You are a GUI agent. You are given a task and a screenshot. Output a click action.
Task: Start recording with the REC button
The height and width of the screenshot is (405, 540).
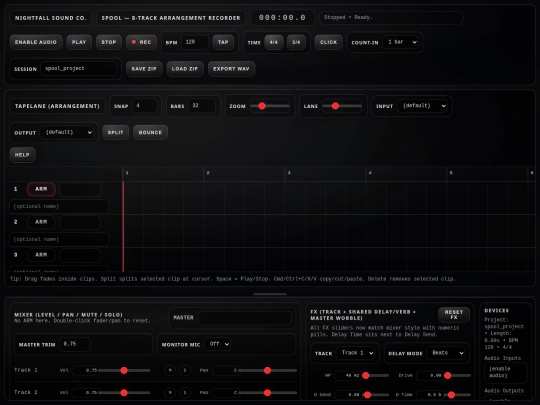pos(142,42)
